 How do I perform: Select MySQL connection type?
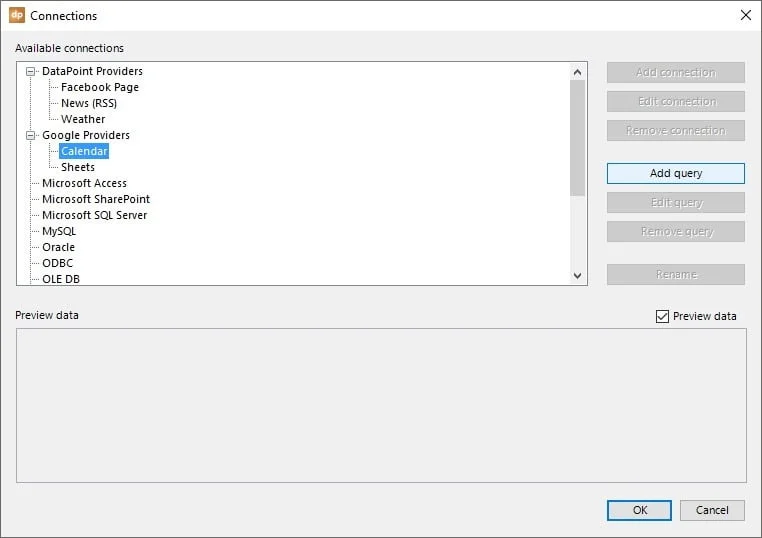tap(59, 231)
